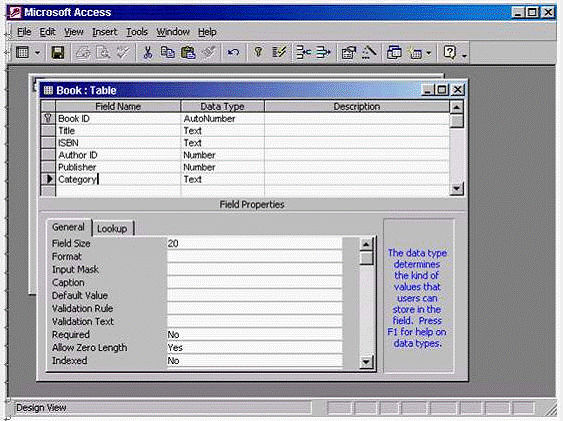This screenshot has height=421, width=563.
Task: Edit the Field Size value 20
Action: tap(255, 243)
